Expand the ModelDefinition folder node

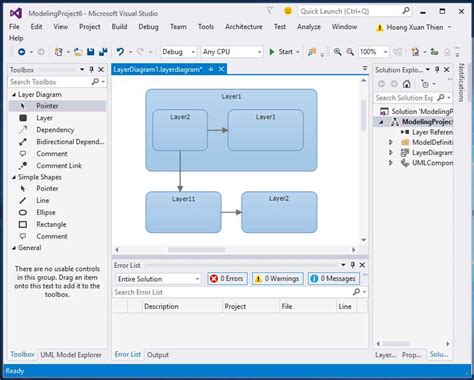coord(391,142)
